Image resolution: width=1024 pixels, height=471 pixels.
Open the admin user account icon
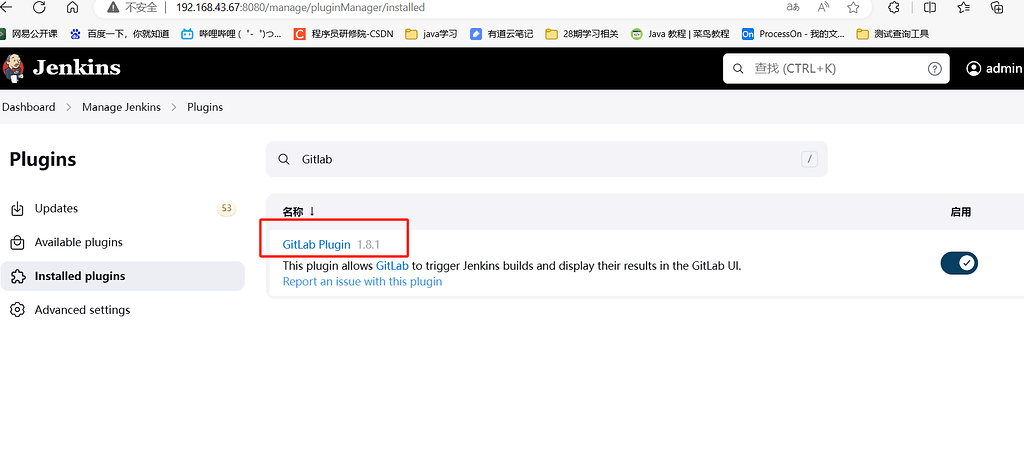974,69
